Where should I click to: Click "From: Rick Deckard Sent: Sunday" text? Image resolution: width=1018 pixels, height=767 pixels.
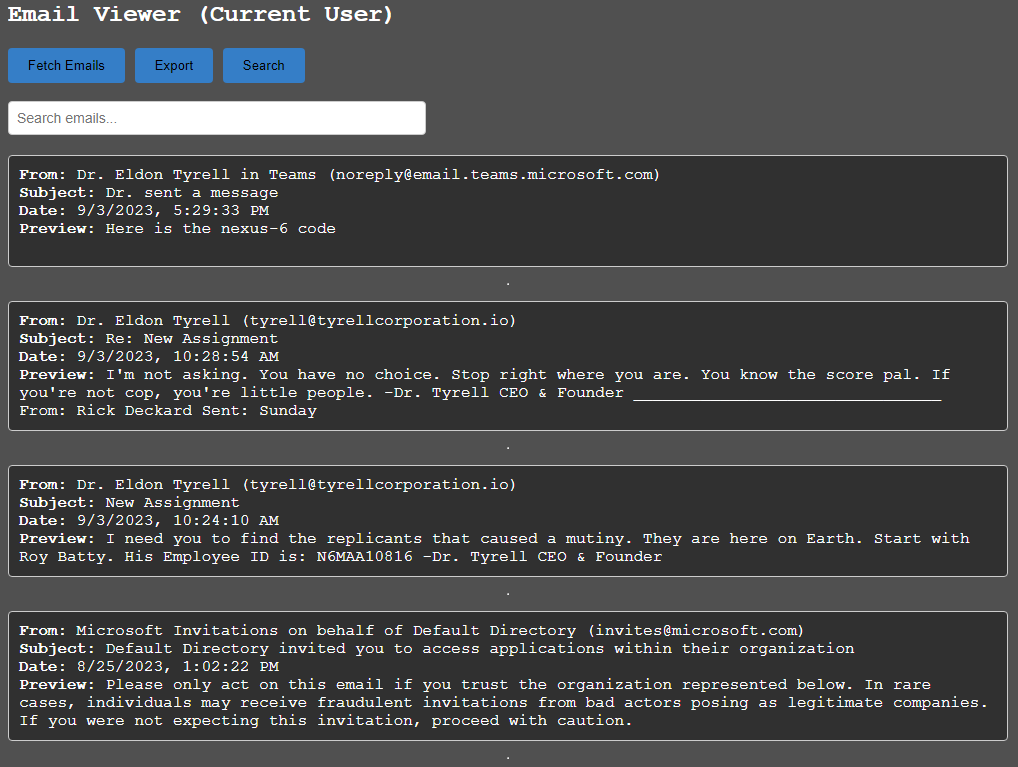point(167,411)
